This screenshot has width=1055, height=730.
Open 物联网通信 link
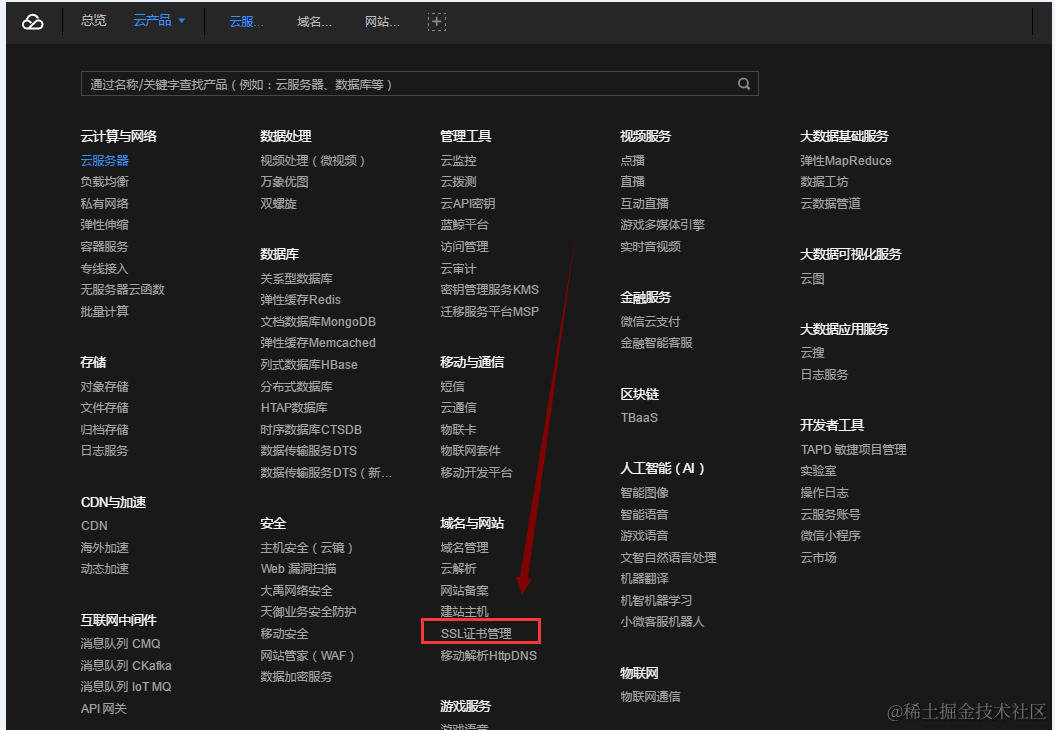(650, 696)
